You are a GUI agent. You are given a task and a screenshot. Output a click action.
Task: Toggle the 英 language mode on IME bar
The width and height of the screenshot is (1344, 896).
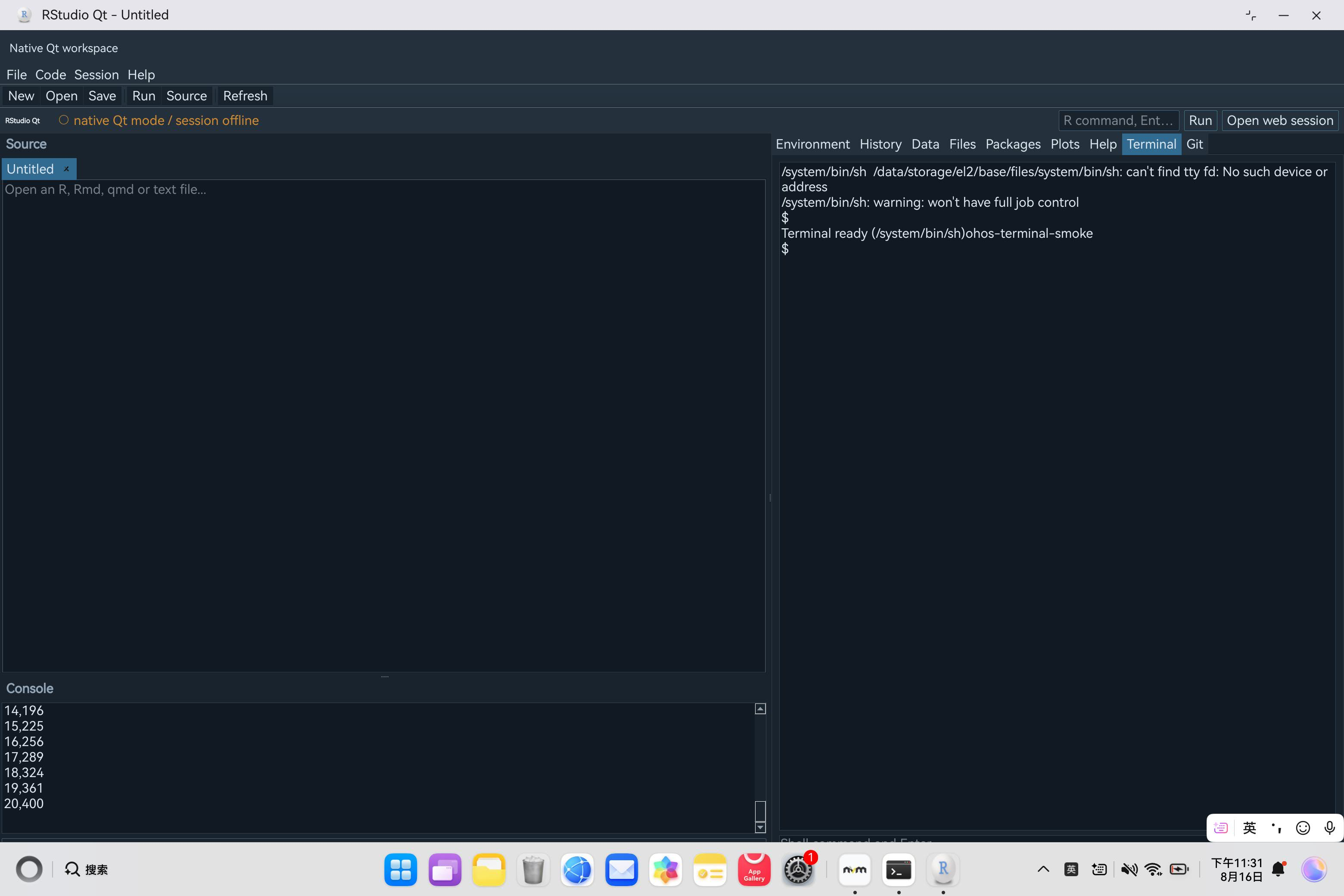1249,828
